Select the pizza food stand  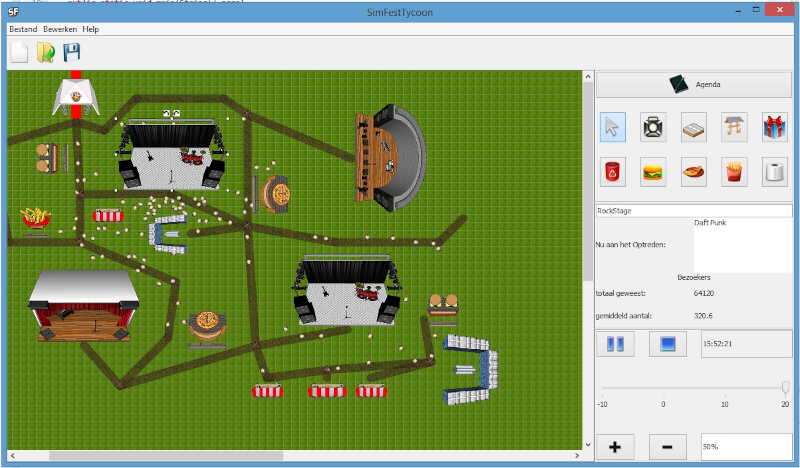[694, 172]
